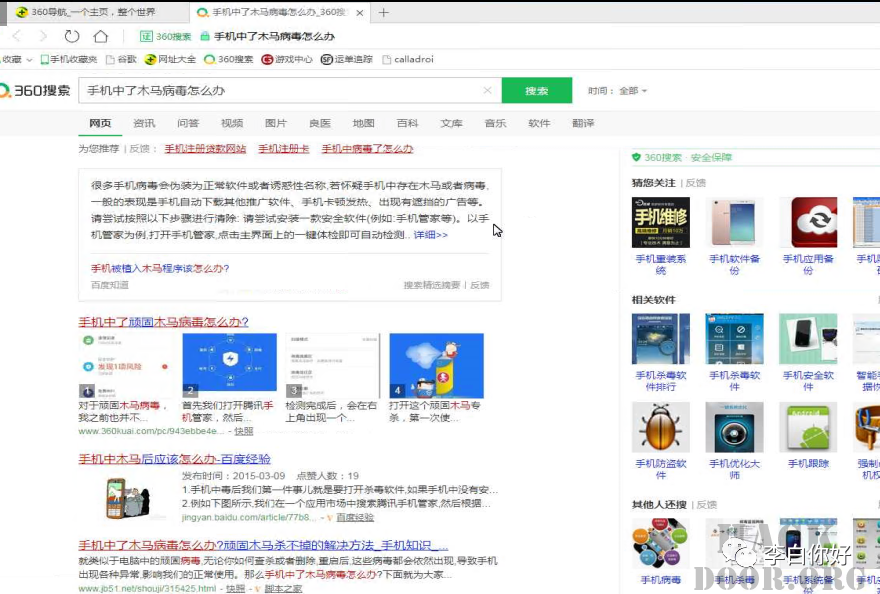Screen dimensions: 880x594
Task: Go to browser home page icon
Action: 100,36
